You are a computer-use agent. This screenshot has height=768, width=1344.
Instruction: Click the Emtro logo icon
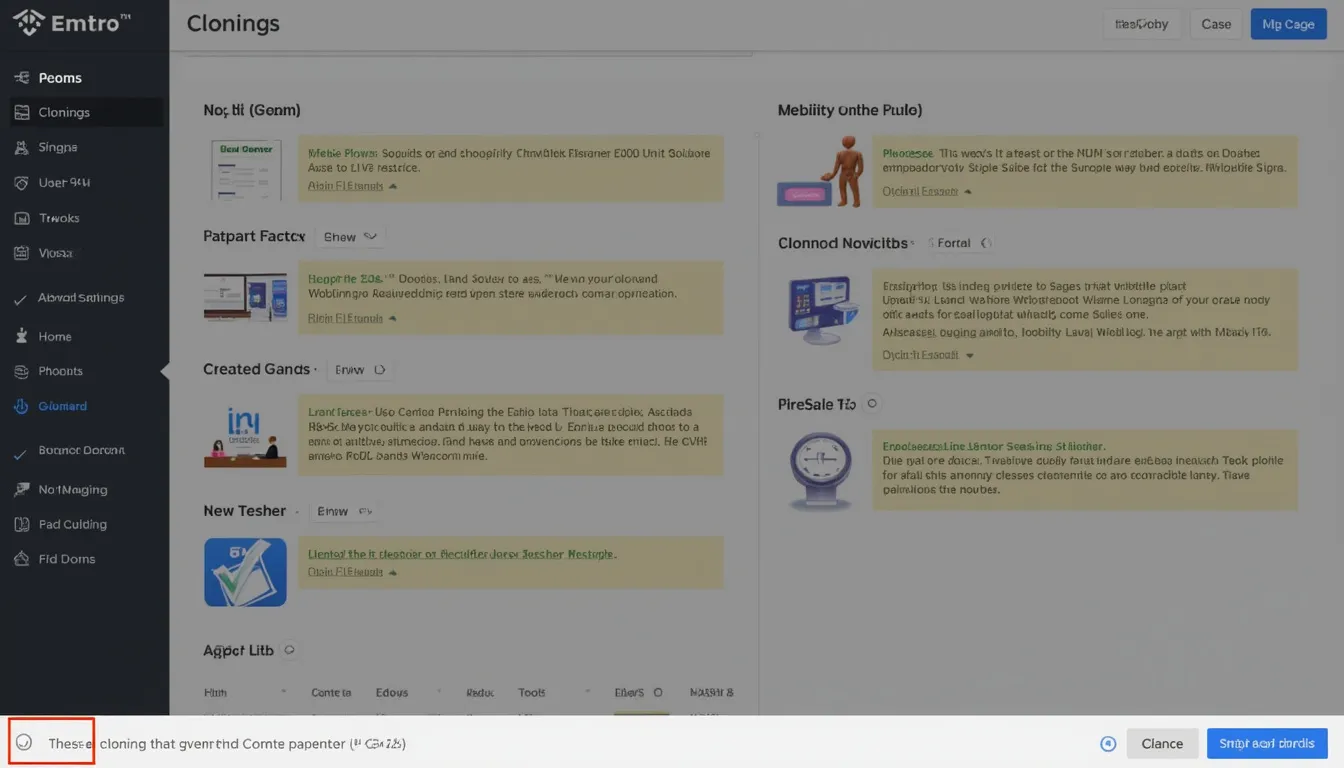(28, 22)
